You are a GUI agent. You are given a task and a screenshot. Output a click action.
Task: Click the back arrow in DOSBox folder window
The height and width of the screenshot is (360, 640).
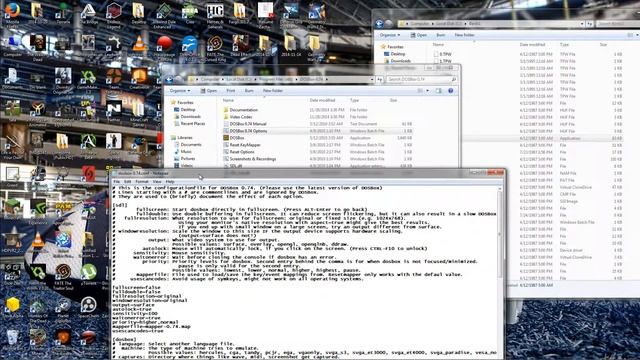[x=169, y=79]
